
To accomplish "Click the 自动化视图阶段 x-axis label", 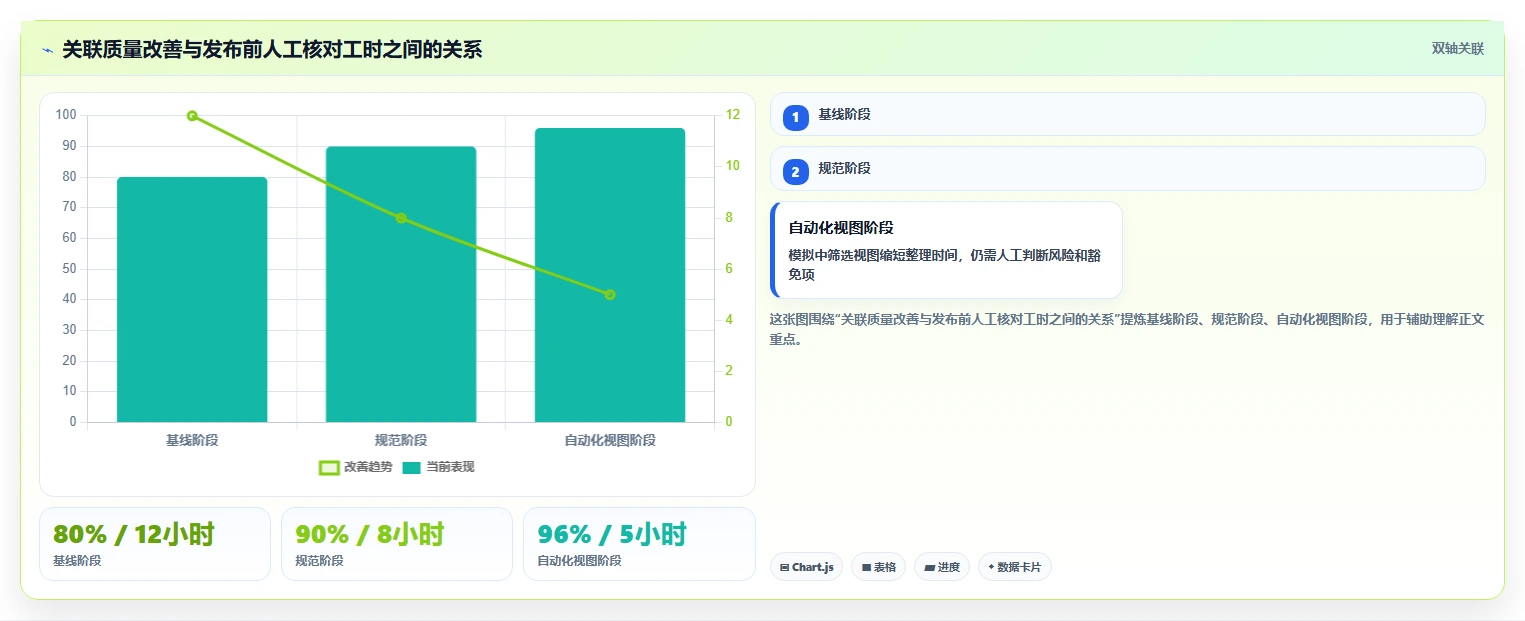I will tap(610, 440).
